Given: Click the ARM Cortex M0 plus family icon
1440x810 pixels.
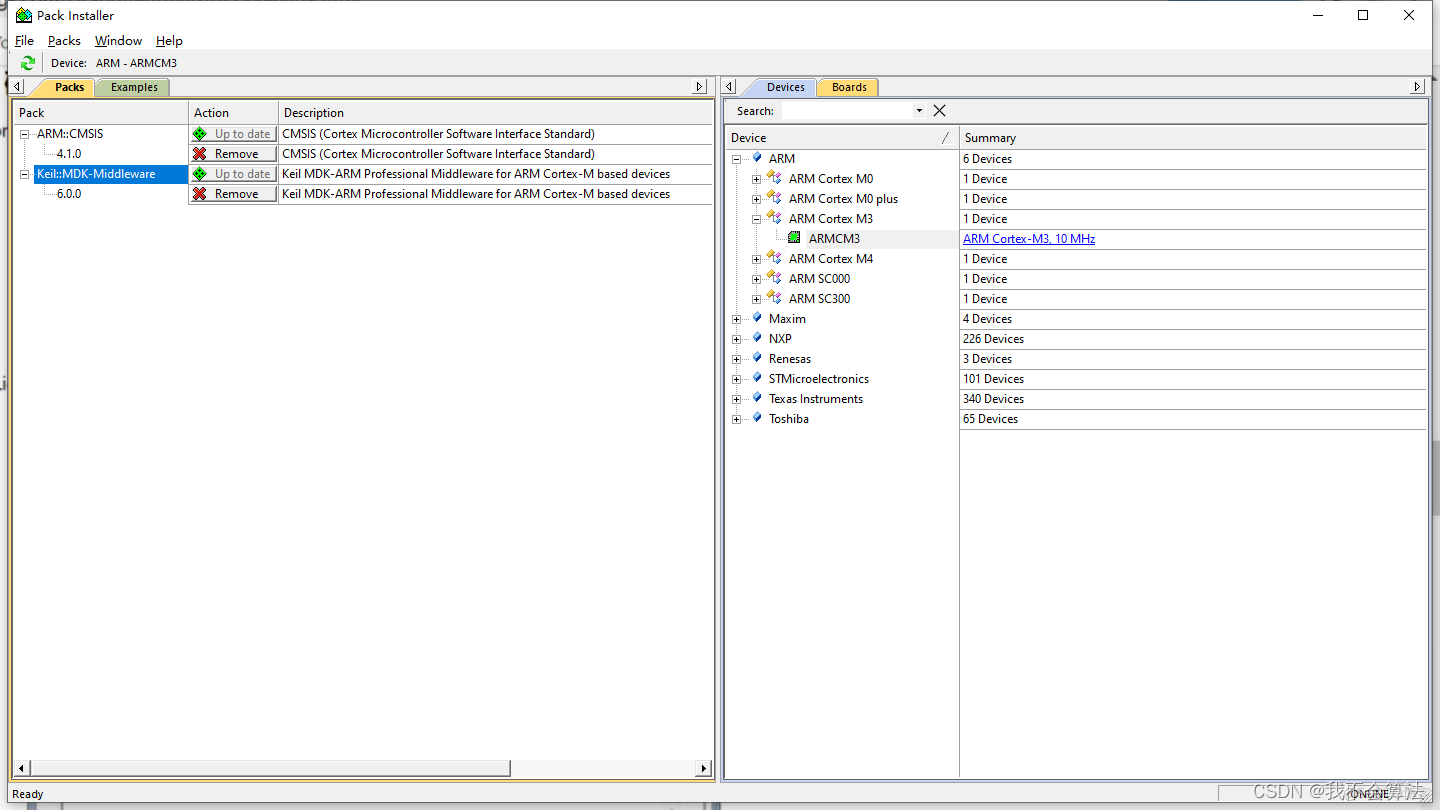Looking at the screenshot, I should (774, 198).
